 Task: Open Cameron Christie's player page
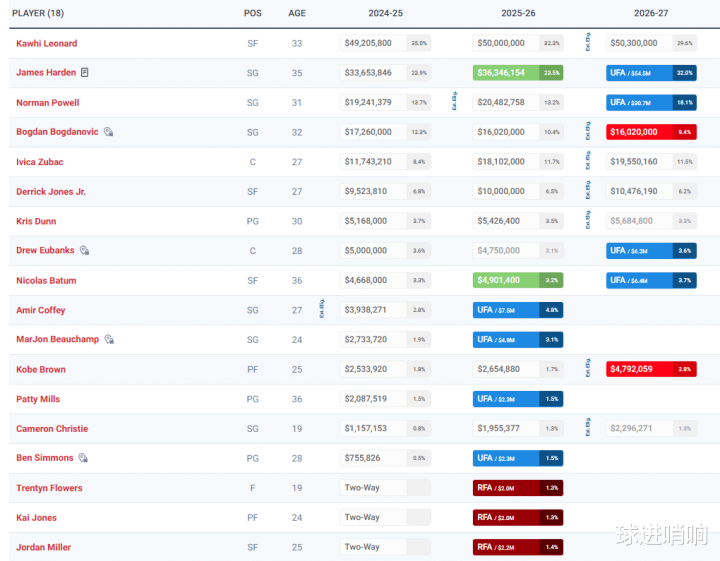click(52, 428)
